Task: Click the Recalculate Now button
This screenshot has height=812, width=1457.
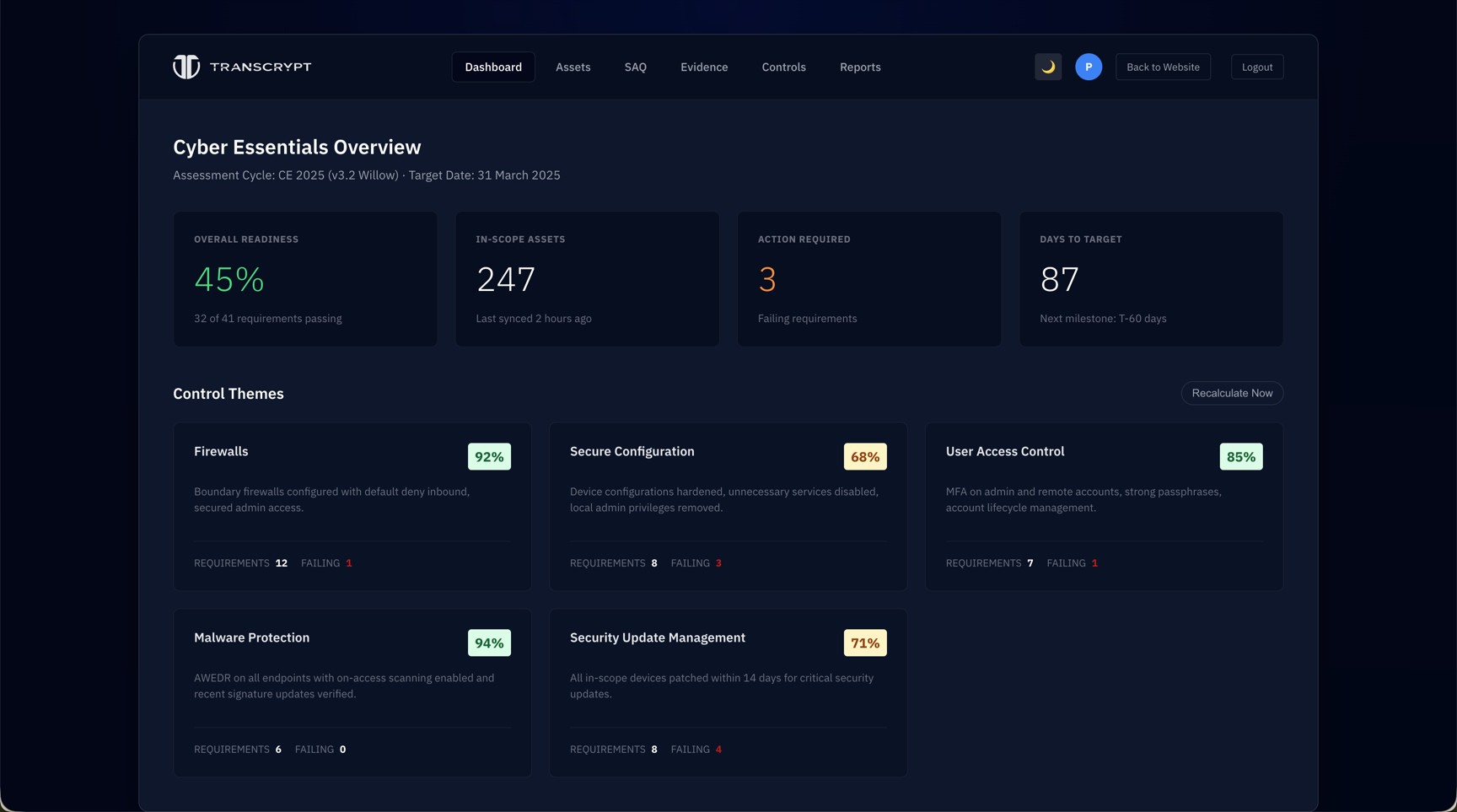Action: (1232, 393)
